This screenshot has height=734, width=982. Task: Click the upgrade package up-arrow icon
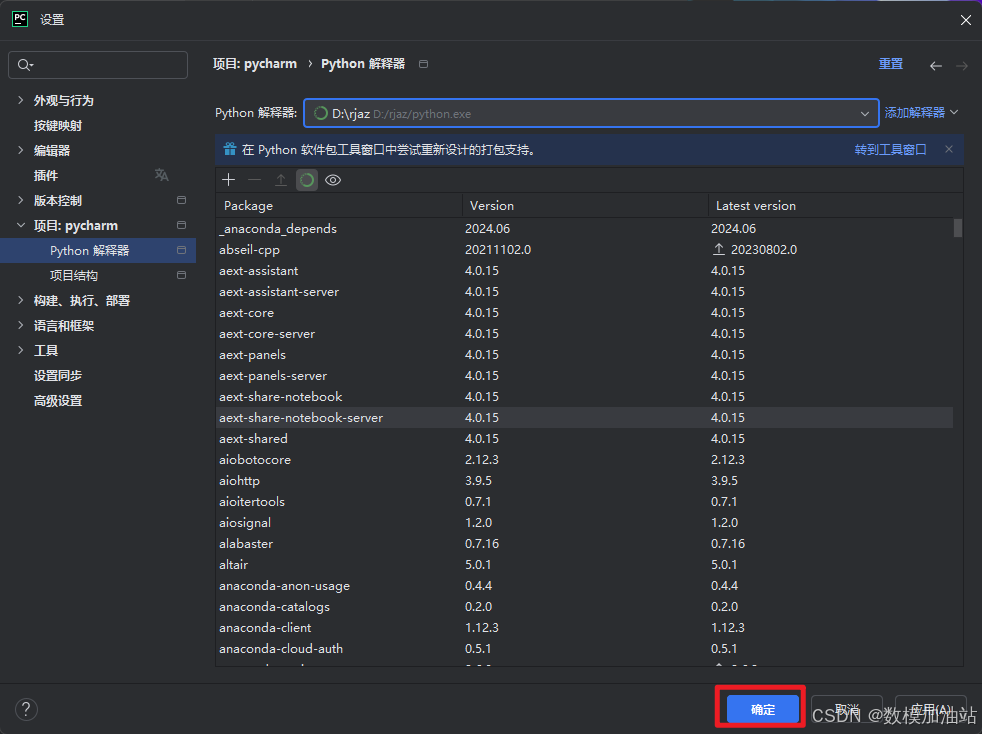281,180
